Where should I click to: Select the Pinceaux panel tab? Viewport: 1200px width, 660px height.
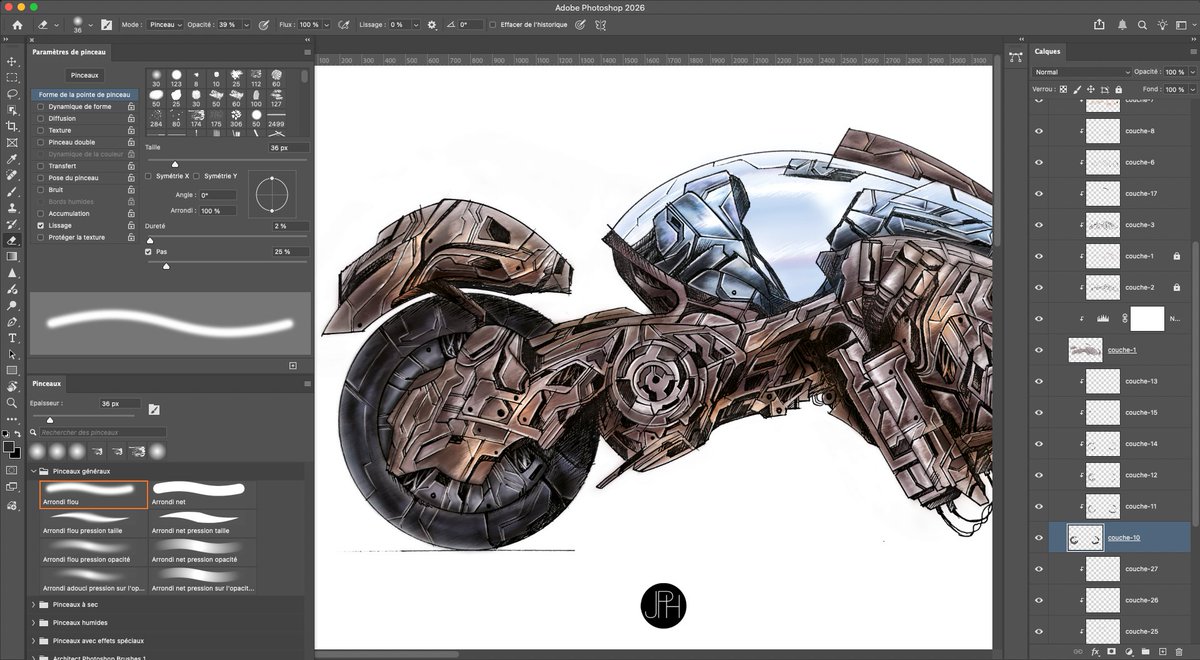click(46, 383)
